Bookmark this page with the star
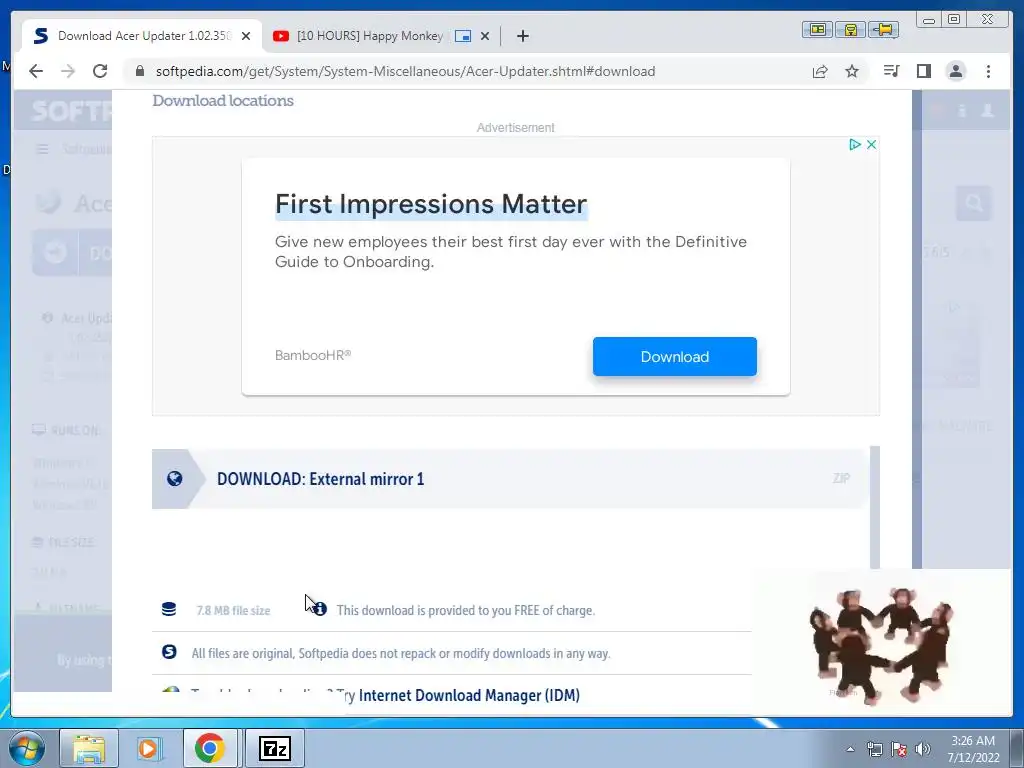The width and height of the screenshot is (1024, 768). (x=852, y=71)
